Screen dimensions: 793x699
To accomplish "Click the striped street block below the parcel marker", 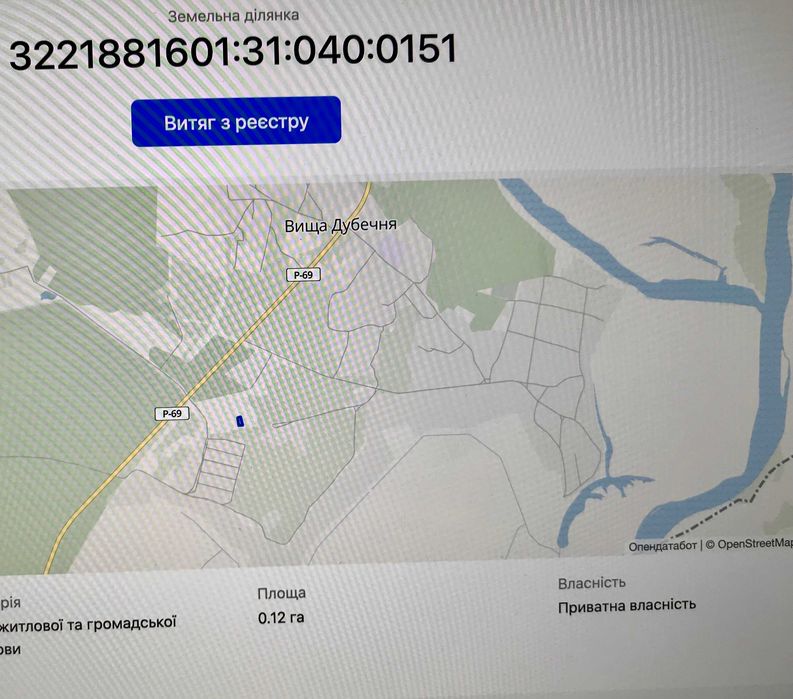I will click(x=222, y=468).
